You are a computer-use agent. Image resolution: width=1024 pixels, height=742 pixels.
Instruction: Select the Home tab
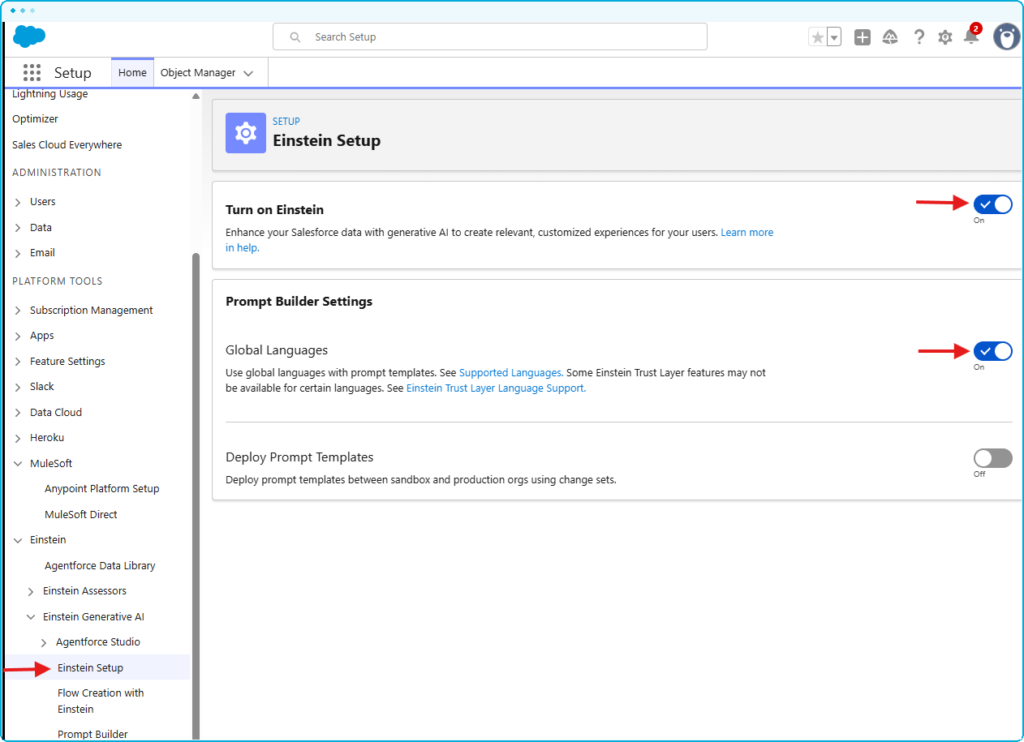tap(132, 73)
